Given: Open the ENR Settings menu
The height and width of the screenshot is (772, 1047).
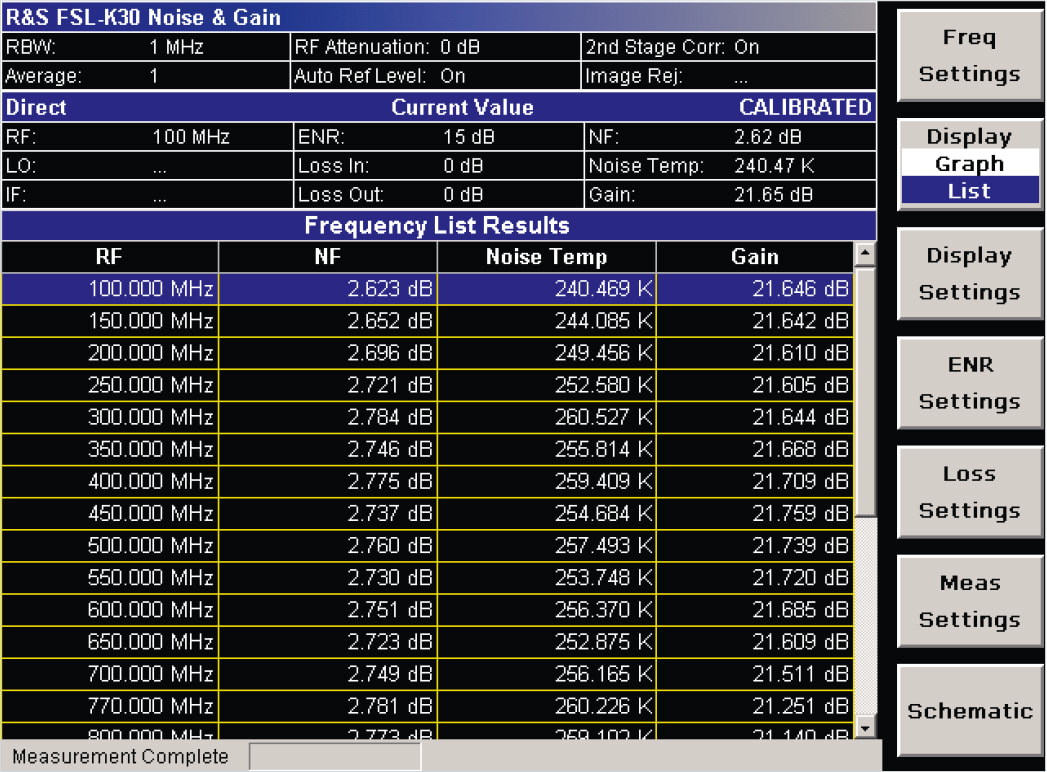Looking at the screenshot, I should click(969, 383).
